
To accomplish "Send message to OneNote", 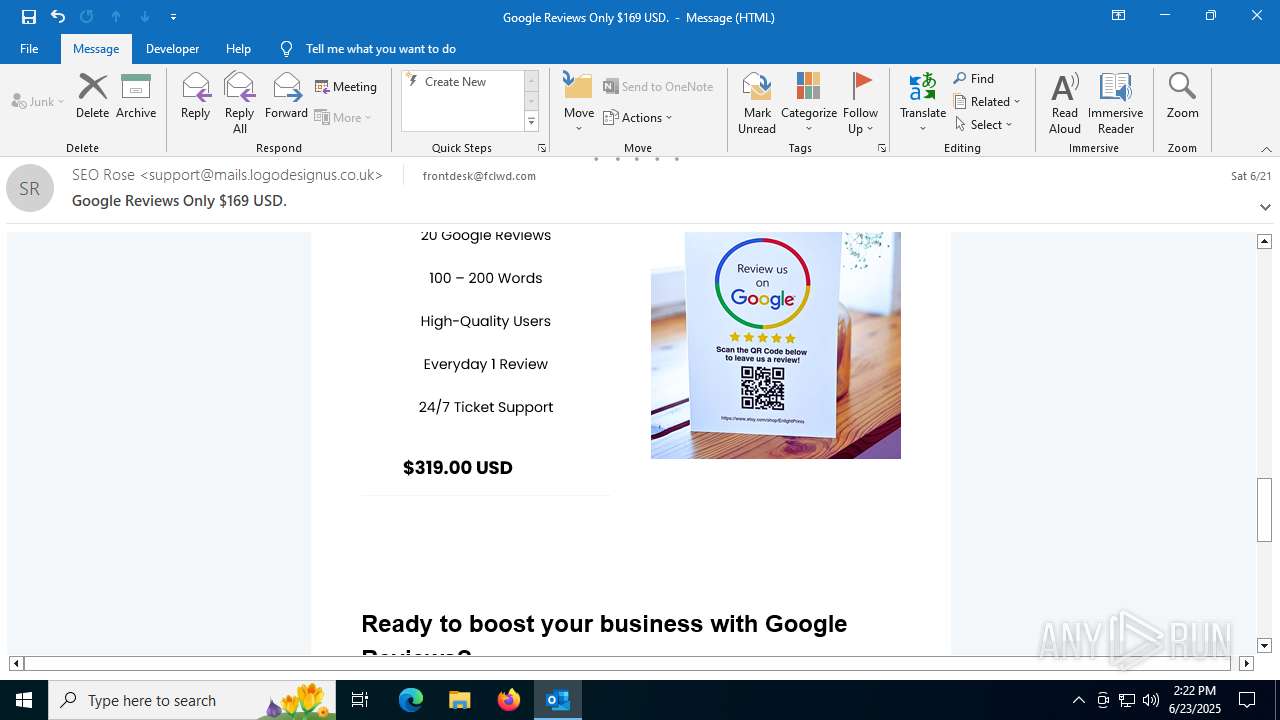I will [x=658, y=87].
